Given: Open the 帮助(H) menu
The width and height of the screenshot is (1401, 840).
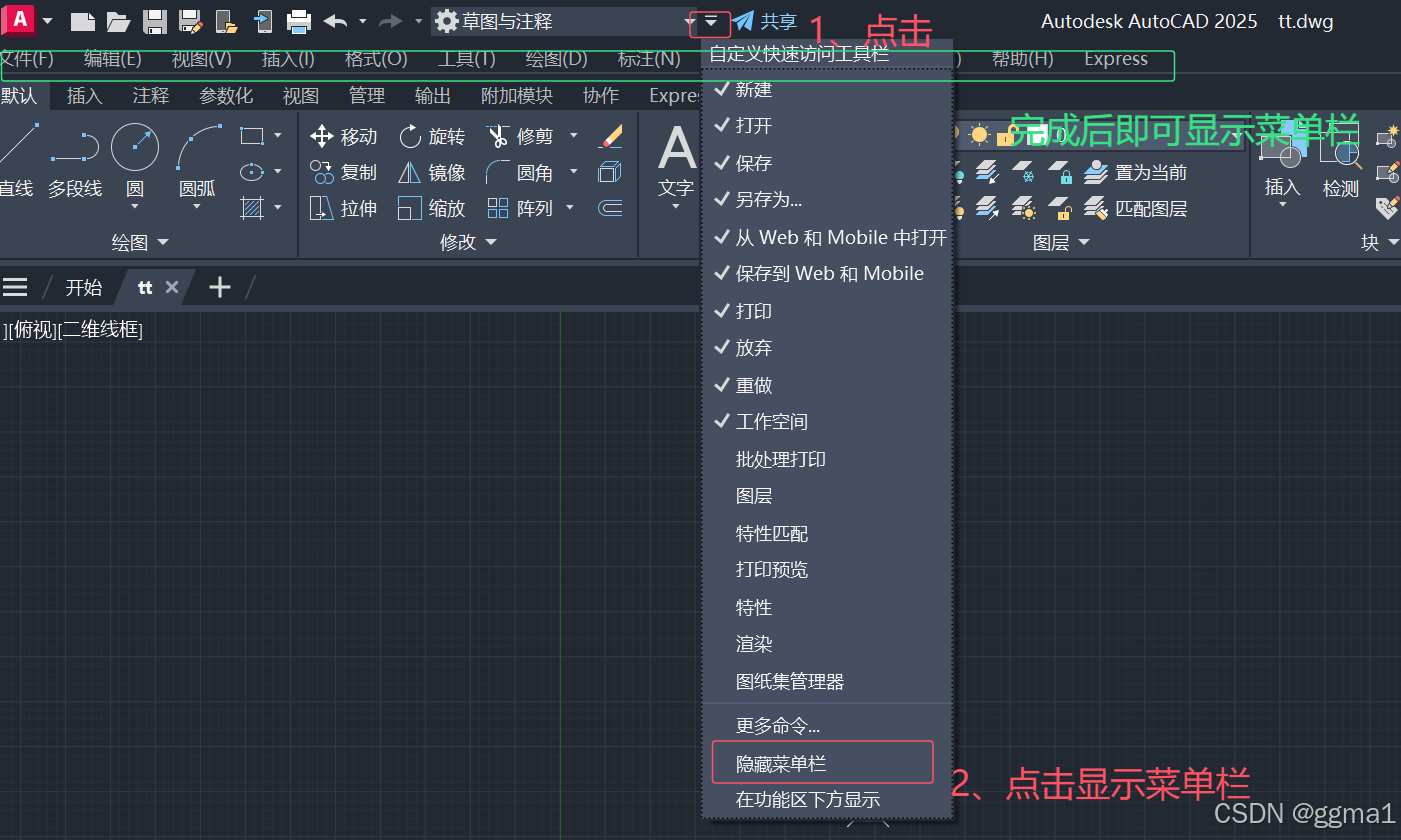Looking at the screenshot, I should point(1023,59).
